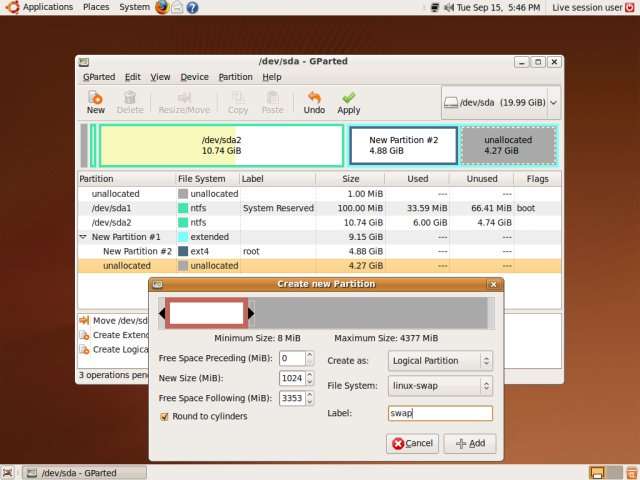This screenshot has width=640, height=480.
Task: Click the show desktop icon in bottom panel
Action: tap(8, 473)
